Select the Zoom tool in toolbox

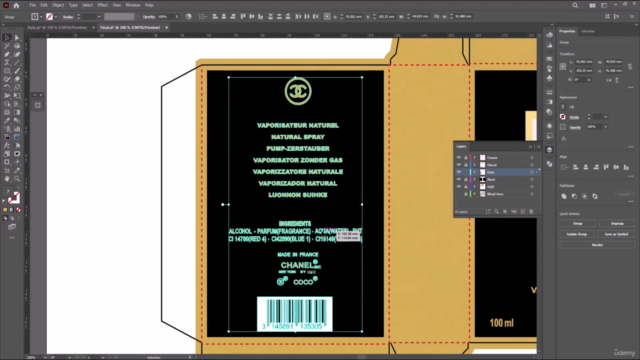coord(17,179)
